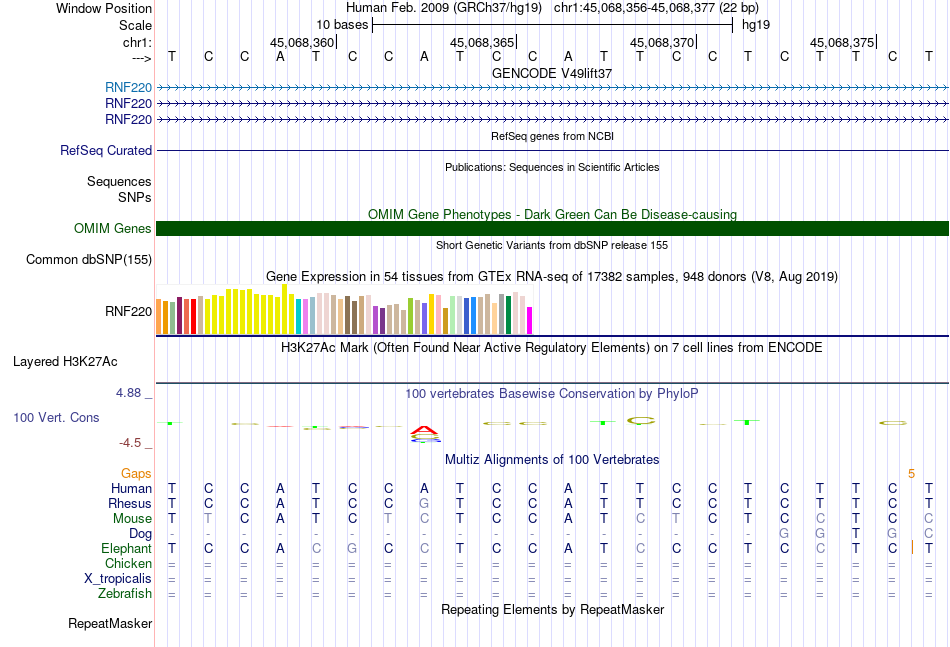Open the H3K27Ac Mark ENCODE track title

click(x=552, y=348)
